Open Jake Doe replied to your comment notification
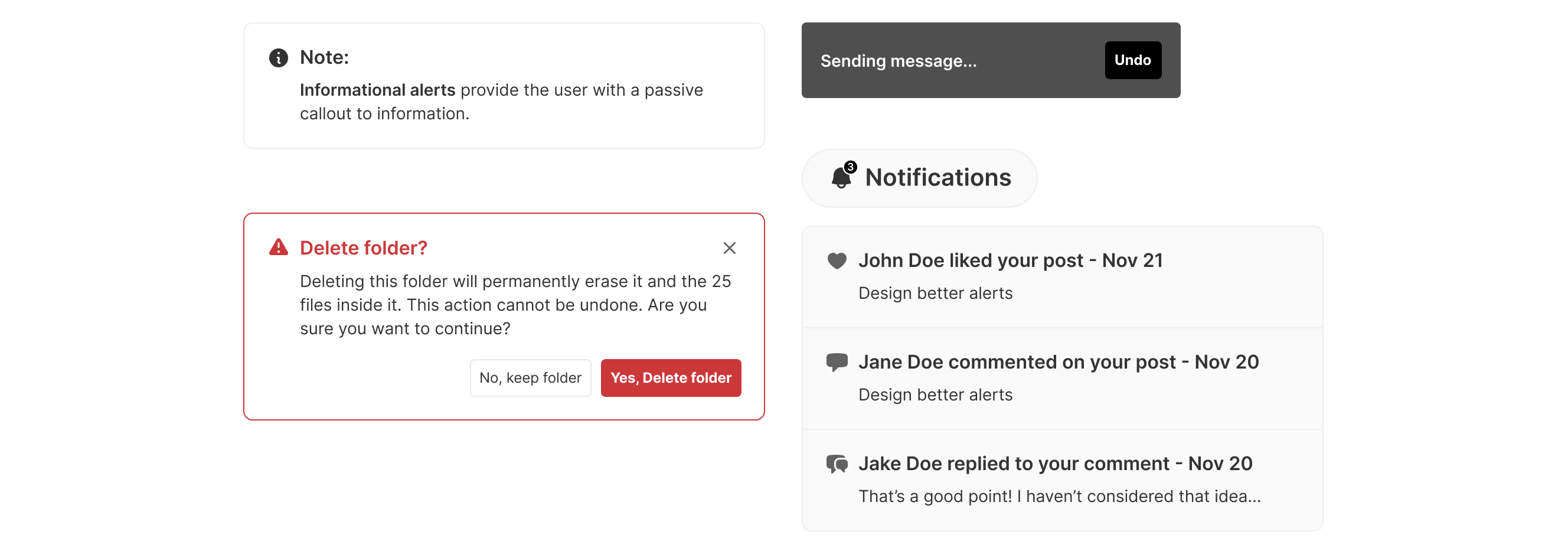Screen dimensions: 1568x554 [x=1062, y=480]
